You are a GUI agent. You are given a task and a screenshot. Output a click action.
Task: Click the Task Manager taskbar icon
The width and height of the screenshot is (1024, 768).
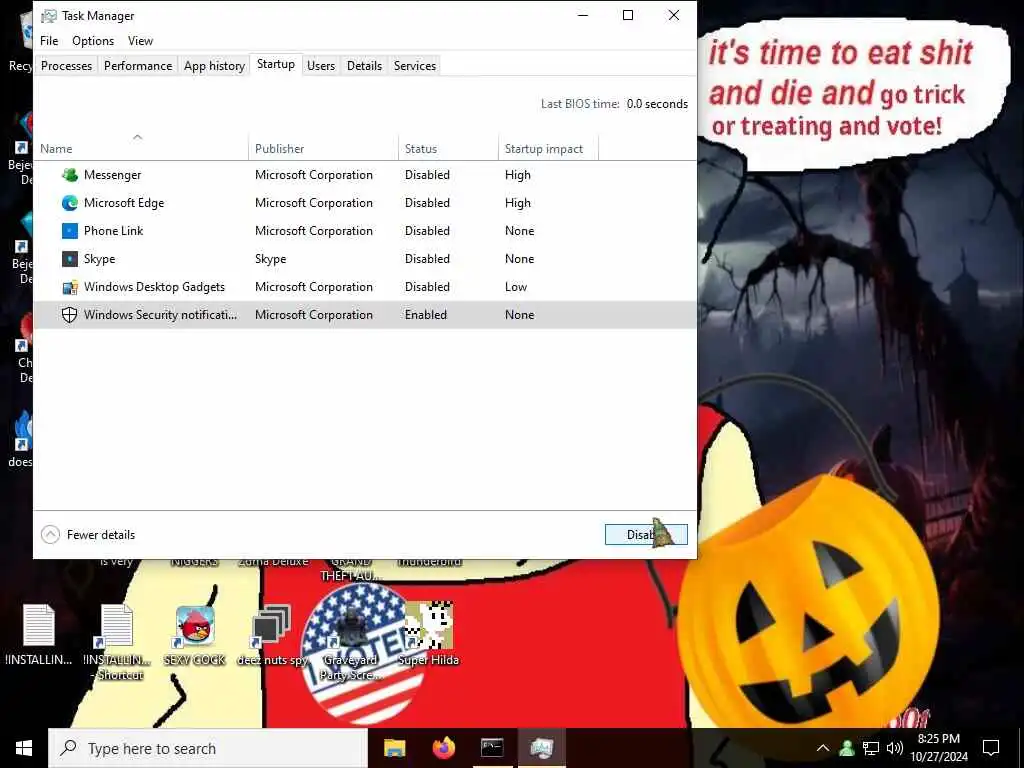pyautogui.click(x=541, y=748)
